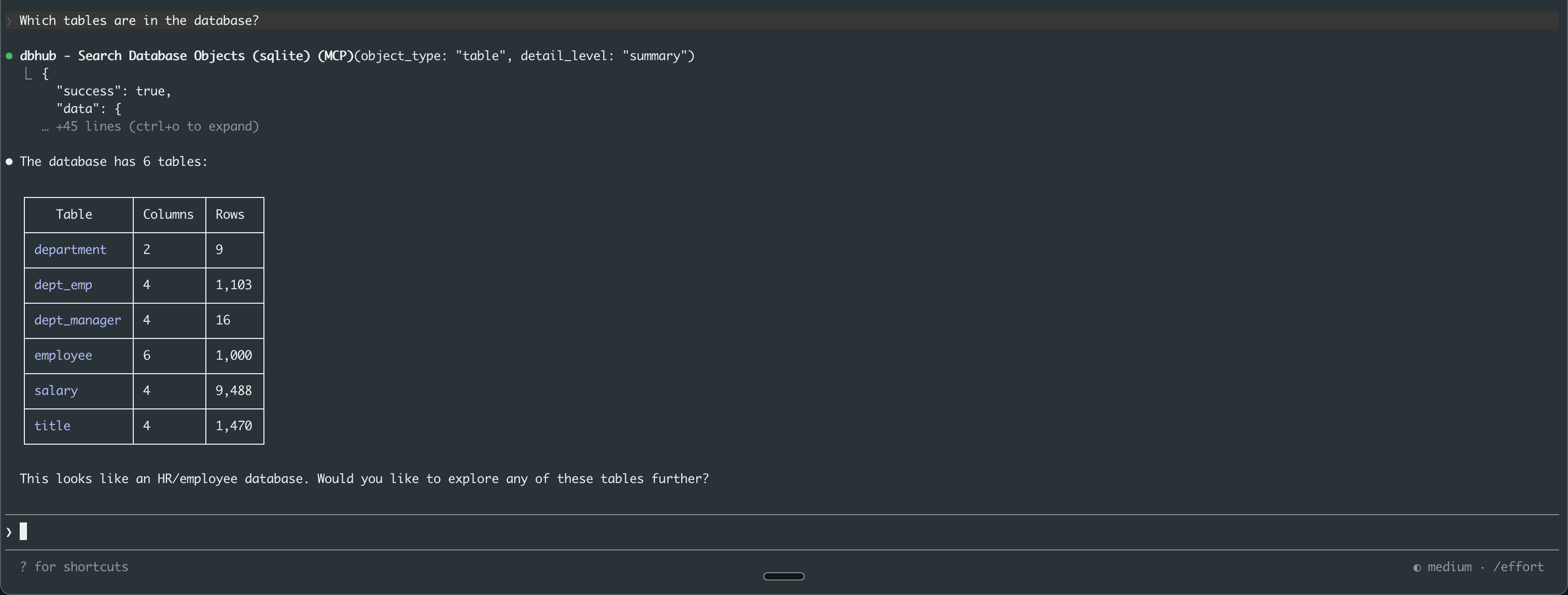Click the L-bracket under the dbhub tool call

(28, 73)
